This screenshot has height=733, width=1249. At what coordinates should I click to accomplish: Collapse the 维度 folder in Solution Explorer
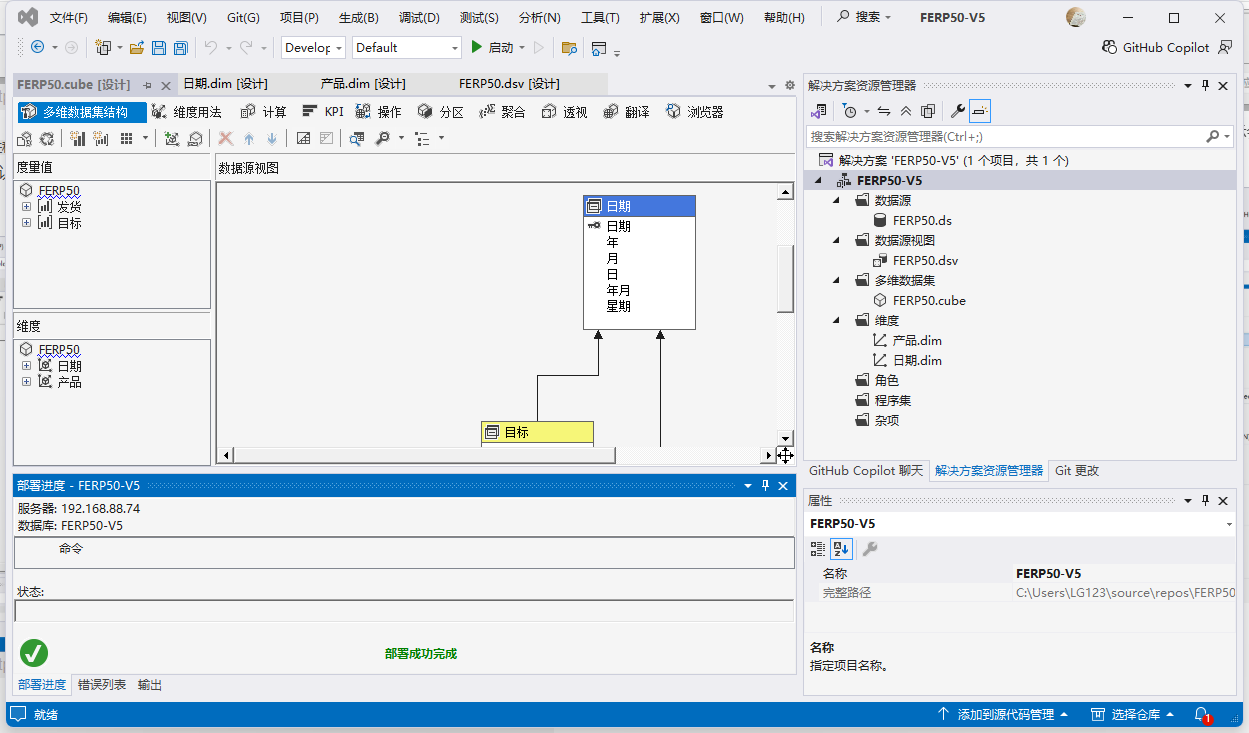838,320
